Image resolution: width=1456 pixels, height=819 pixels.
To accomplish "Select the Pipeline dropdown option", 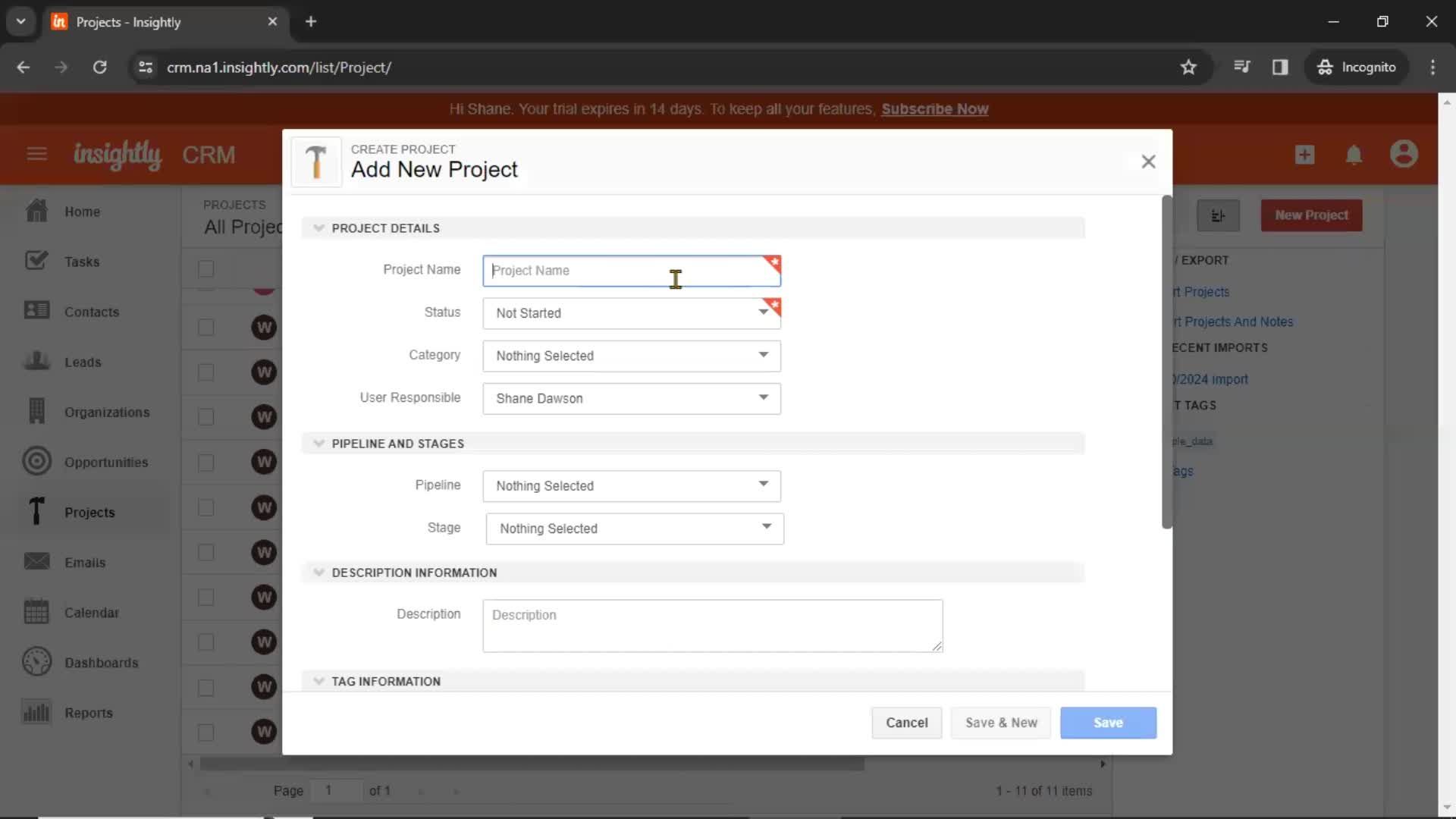I will coord(631,485).
